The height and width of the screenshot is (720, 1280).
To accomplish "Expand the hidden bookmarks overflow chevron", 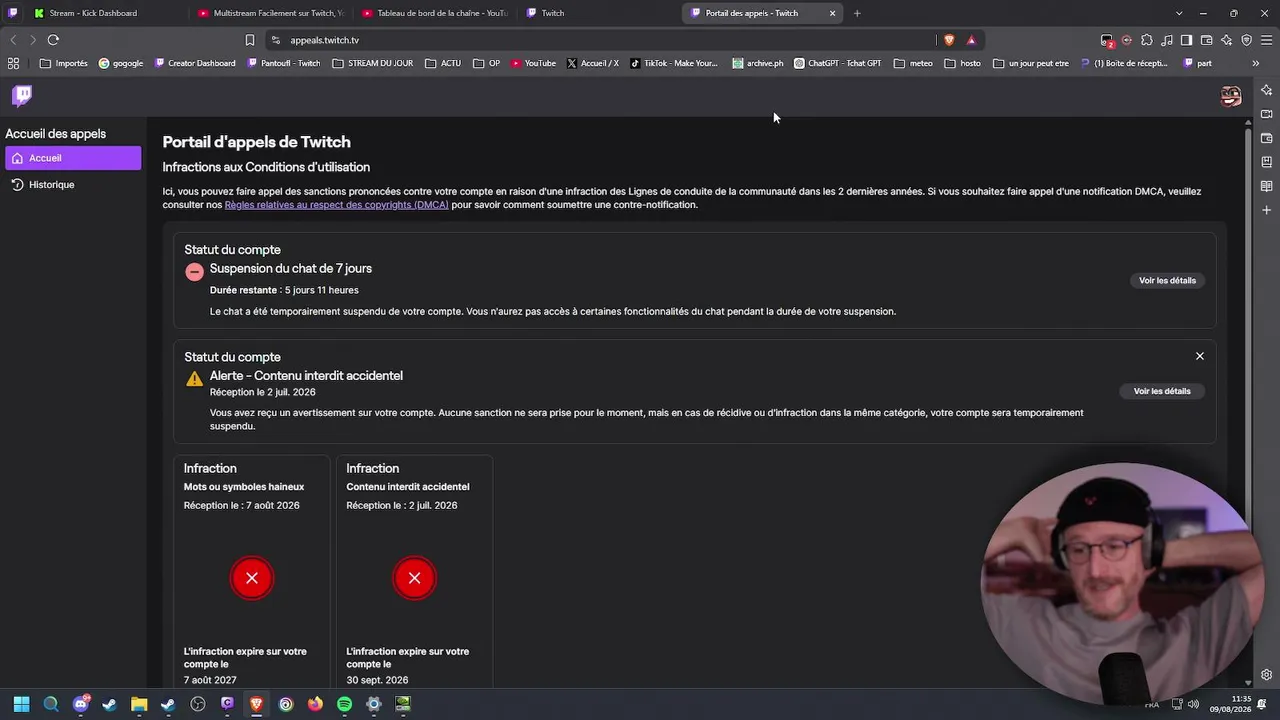I will click(1256, 63).
